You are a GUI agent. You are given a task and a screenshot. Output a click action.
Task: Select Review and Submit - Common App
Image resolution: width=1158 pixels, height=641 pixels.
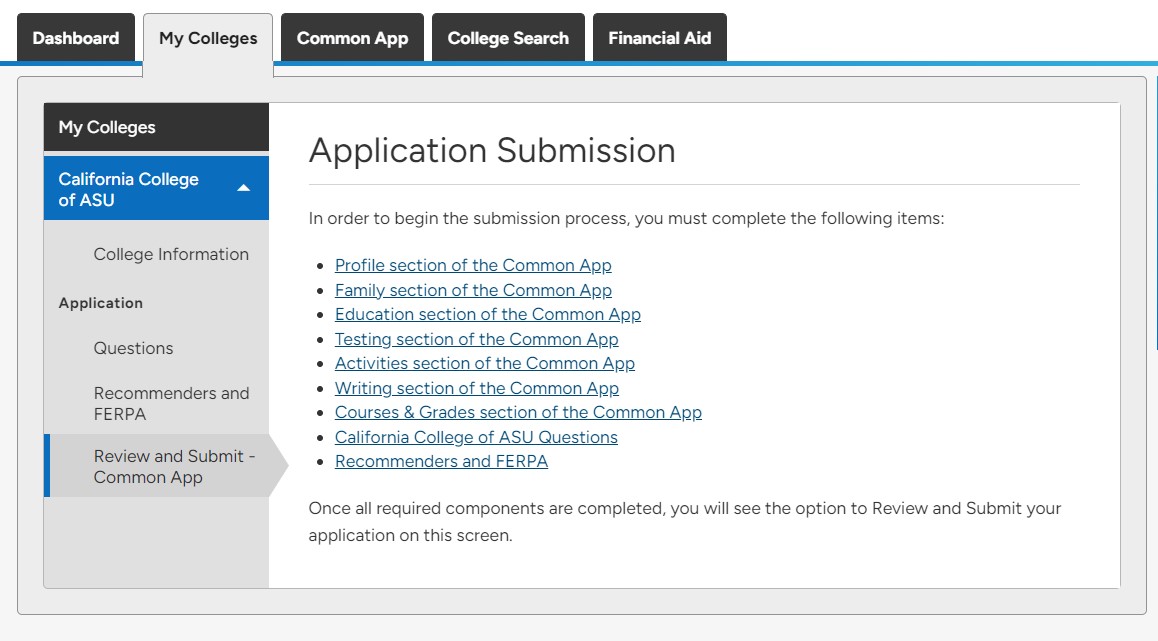pos(173,466)
